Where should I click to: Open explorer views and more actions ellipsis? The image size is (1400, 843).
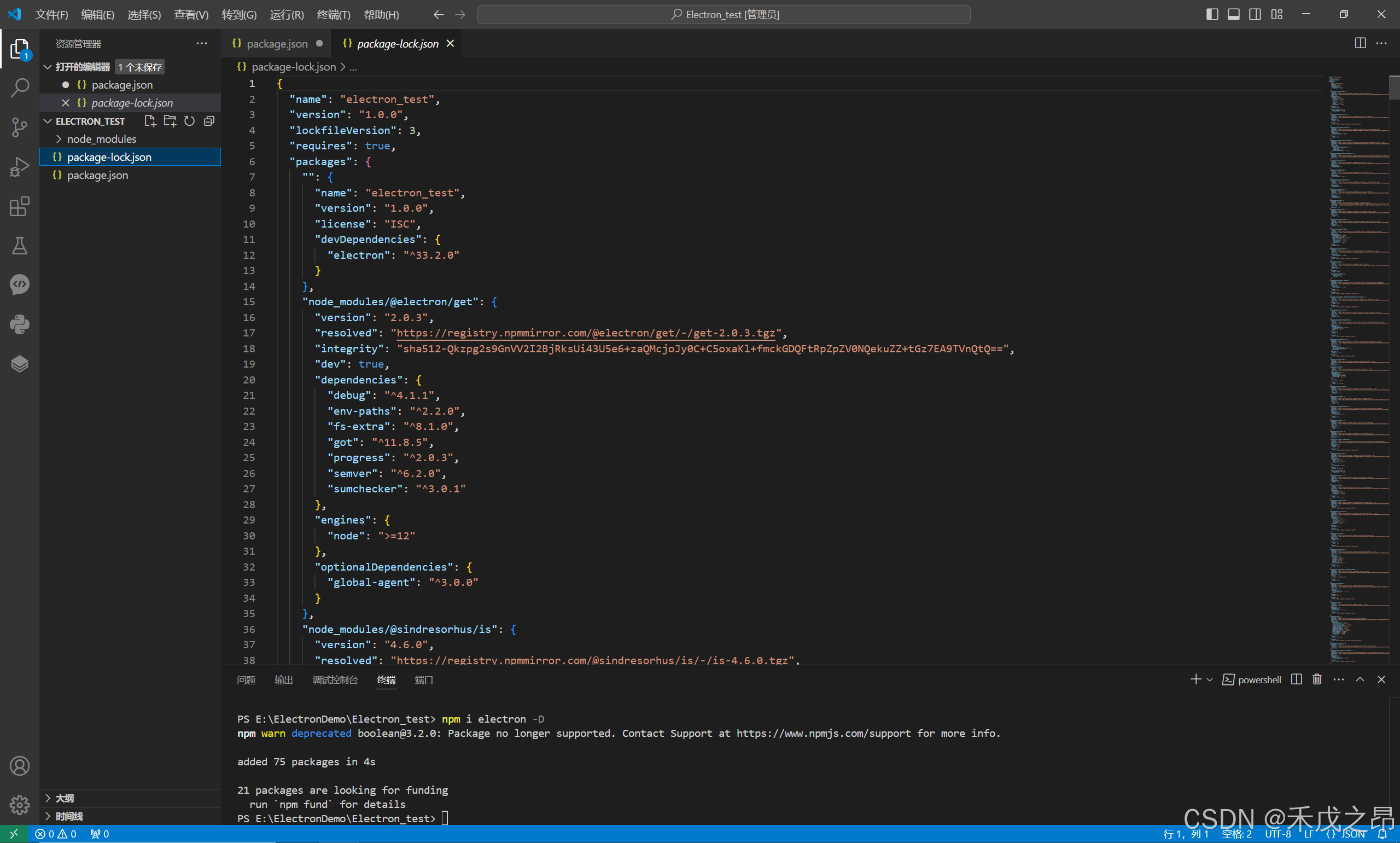202,43
